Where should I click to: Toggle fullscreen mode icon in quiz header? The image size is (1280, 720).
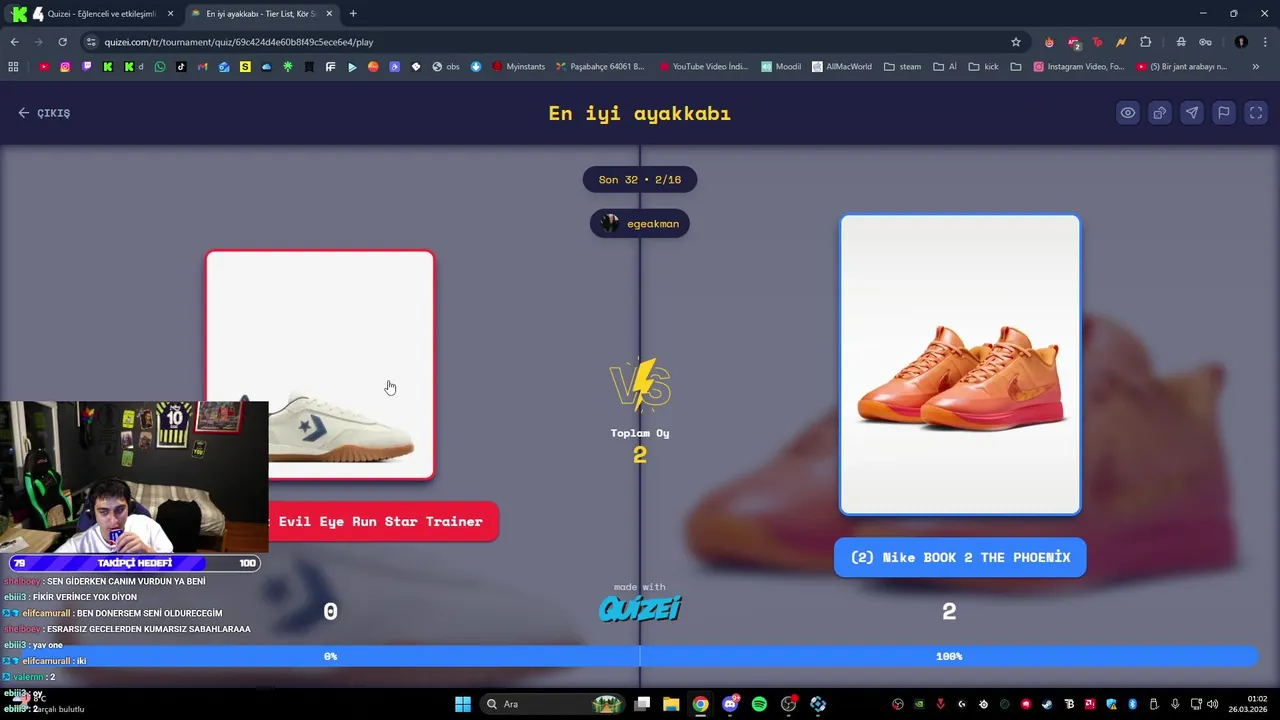1256,113
